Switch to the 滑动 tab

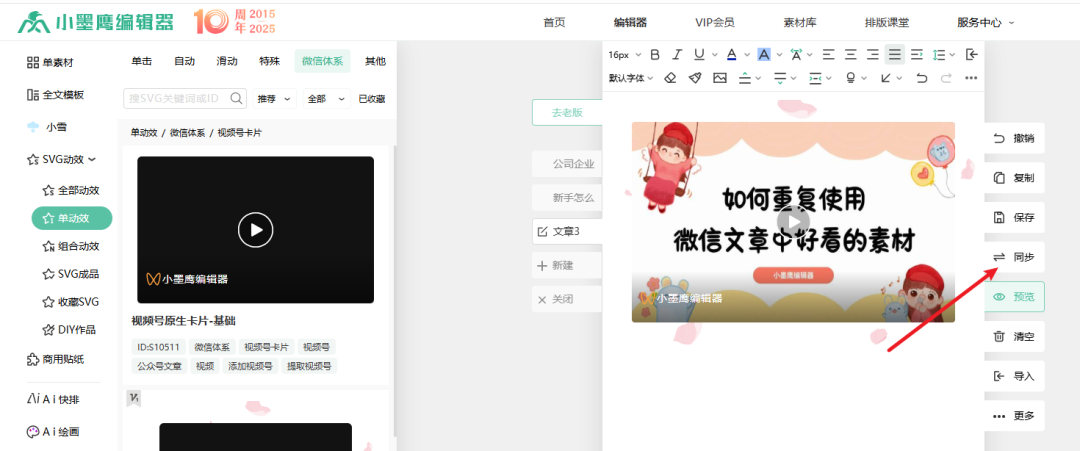pos(227,61)
